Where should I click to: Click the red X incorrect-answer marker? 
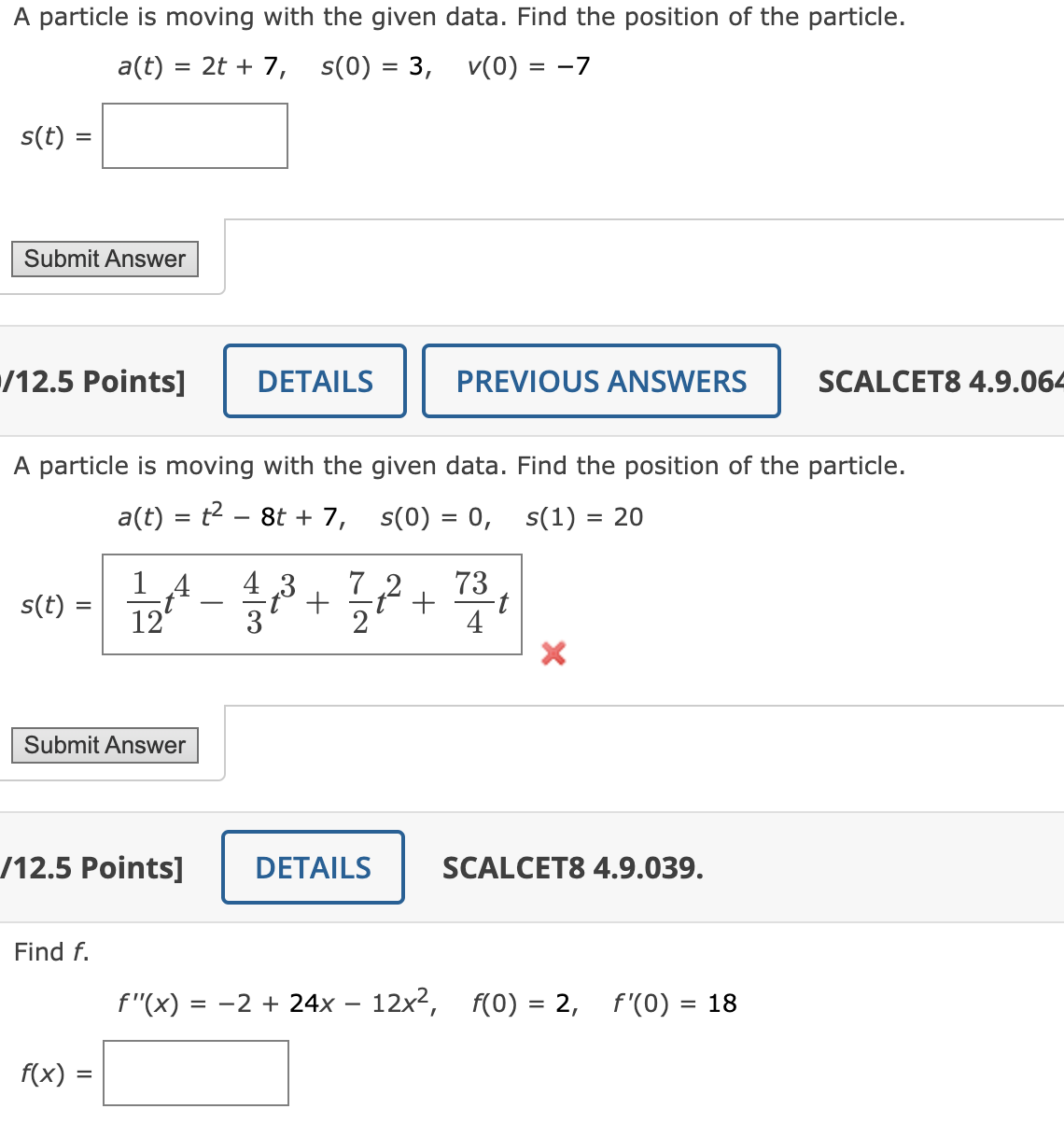pos(553,654)
